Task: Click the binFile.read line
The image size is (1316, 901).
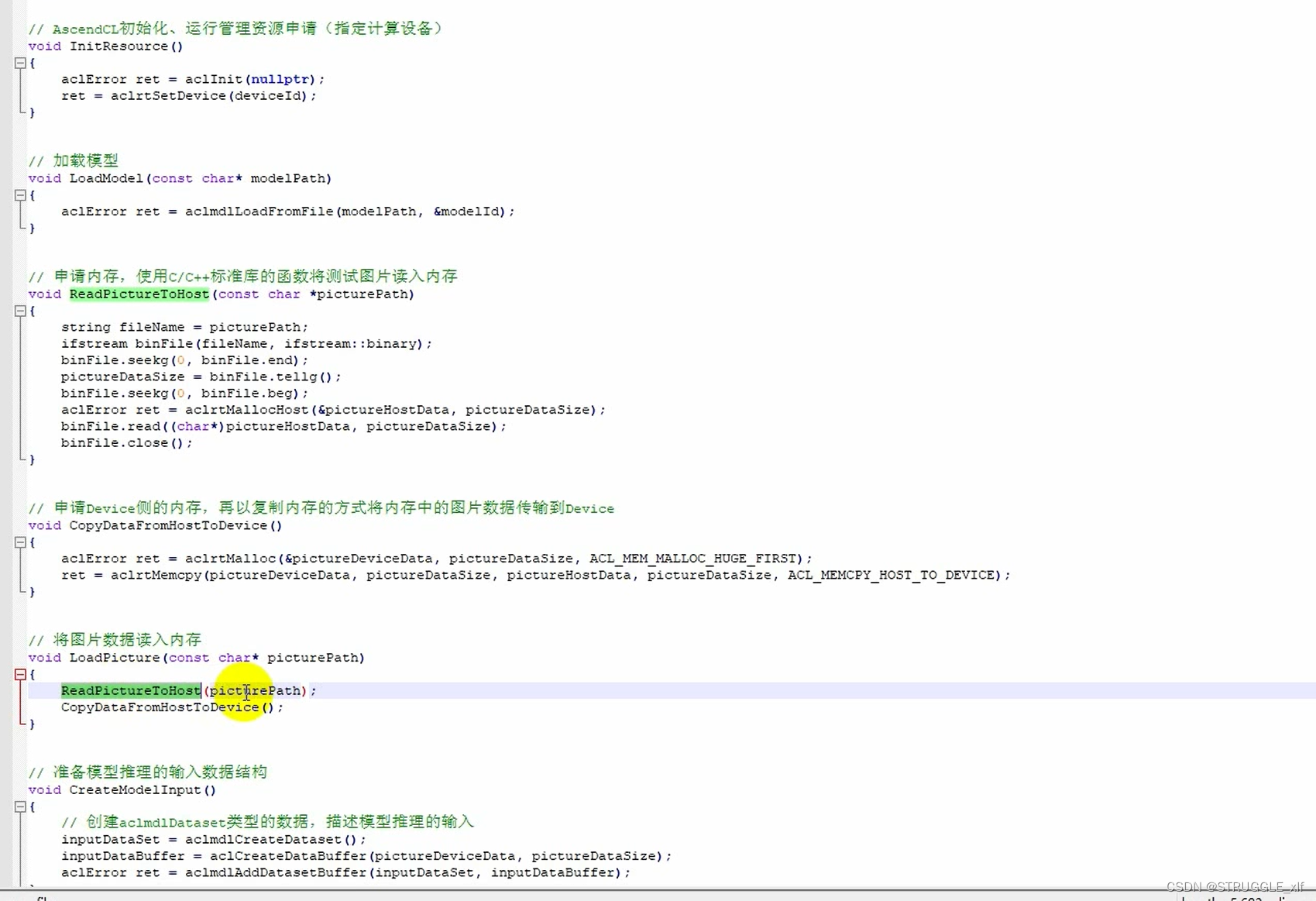Action: 283,426
